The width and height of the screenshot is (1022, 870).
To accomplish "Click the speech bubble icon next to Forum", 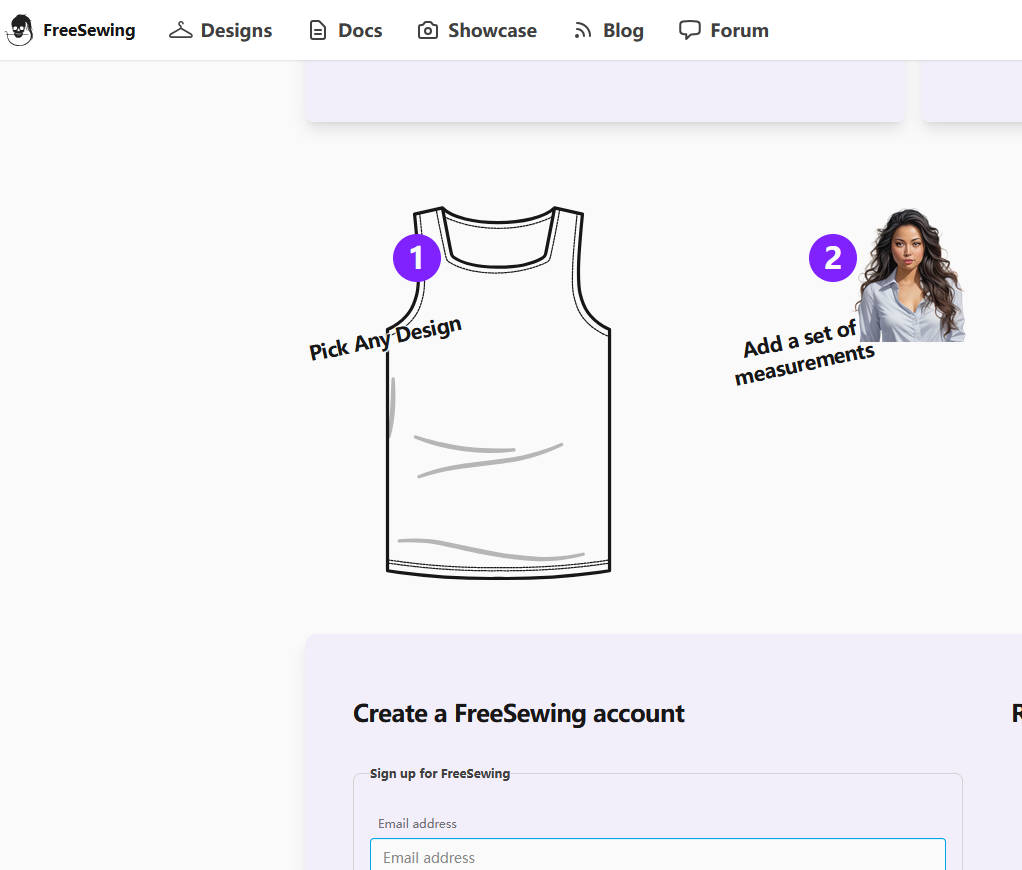I will pyautogui.click(x=691, y=30).
